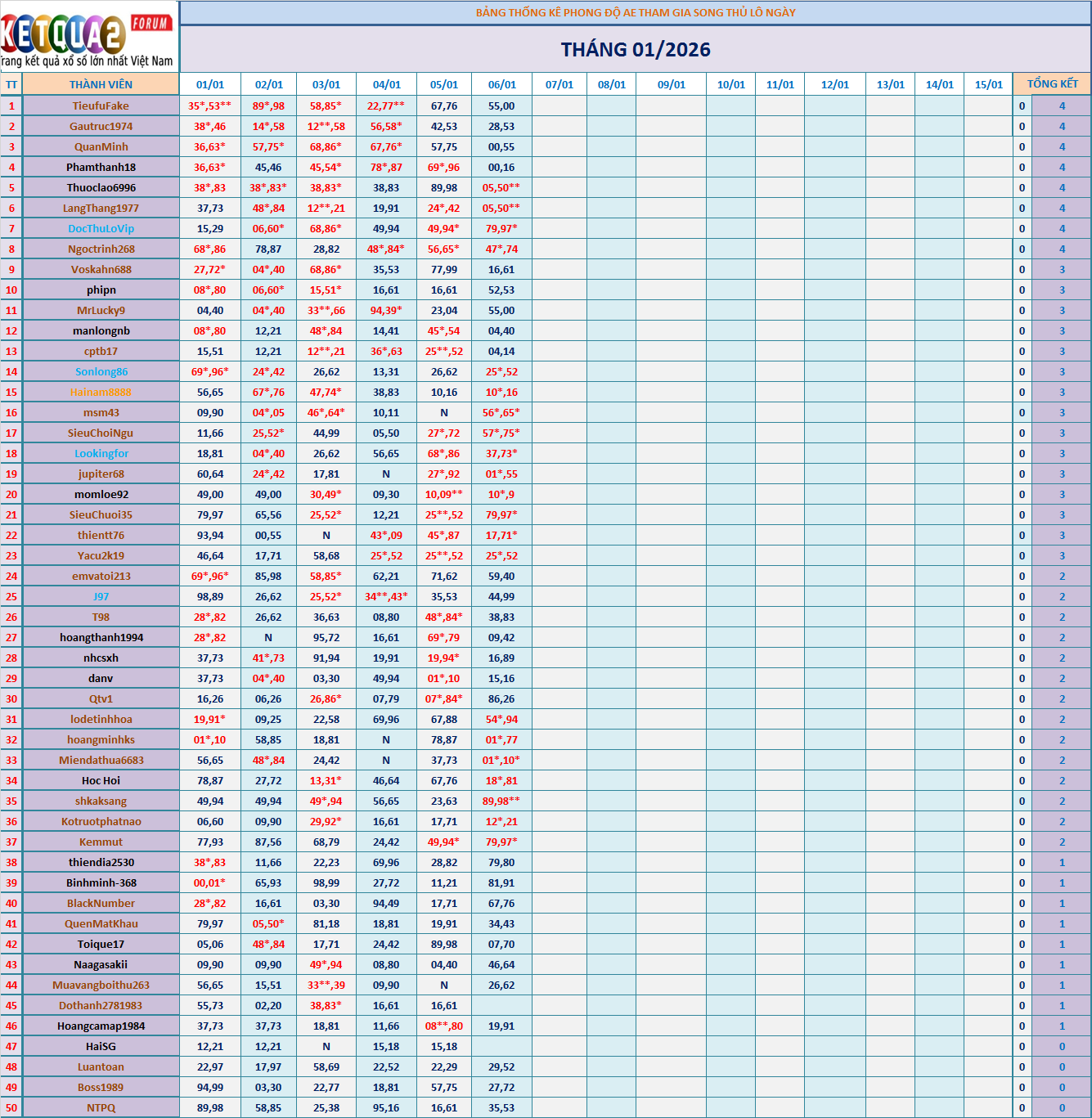Select the 01/01 date column header
The image size is (1092, 1118).
coord(210,84)
